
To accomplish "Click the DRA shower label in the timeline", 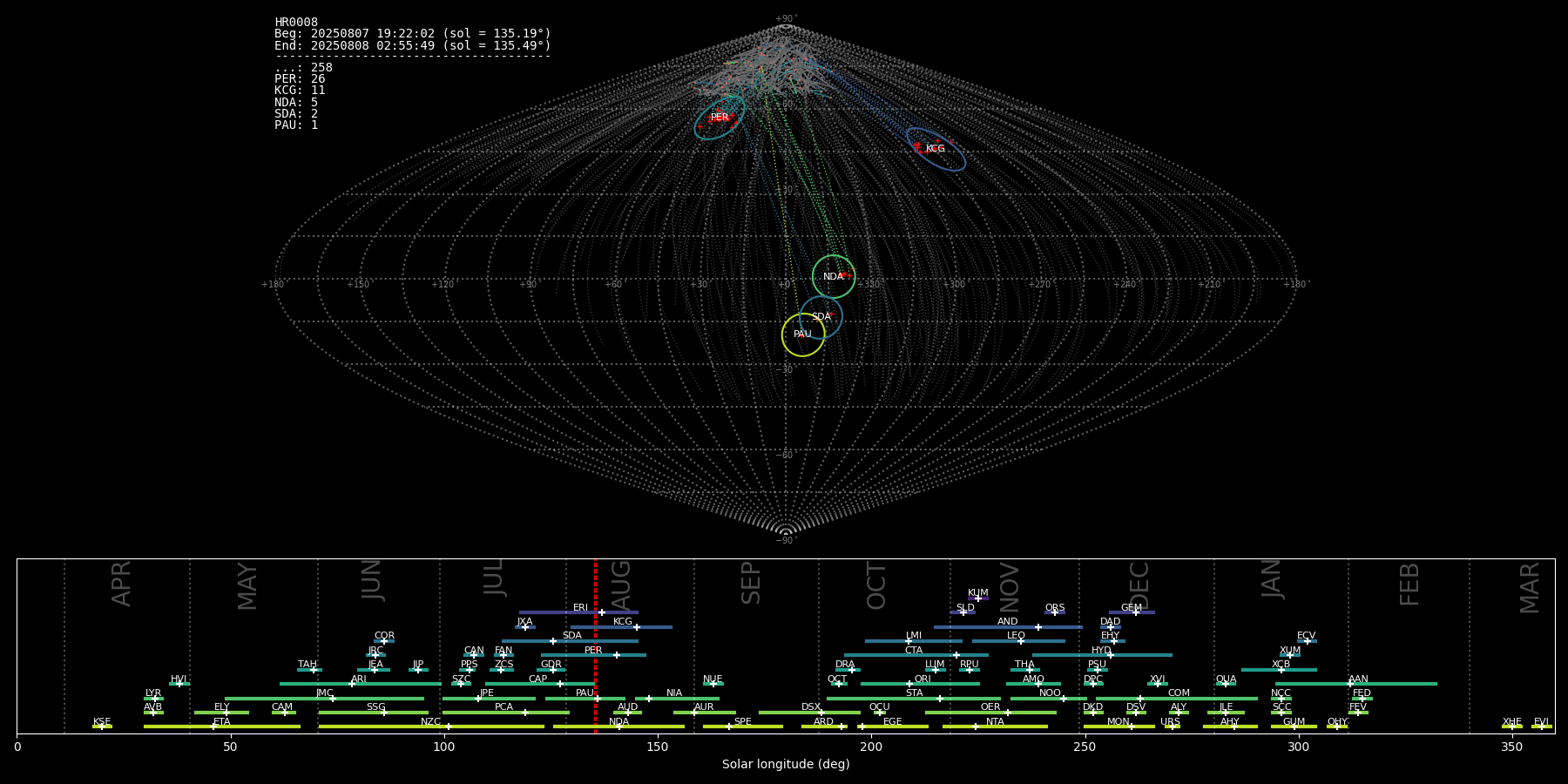I will [x=845, y=665].
